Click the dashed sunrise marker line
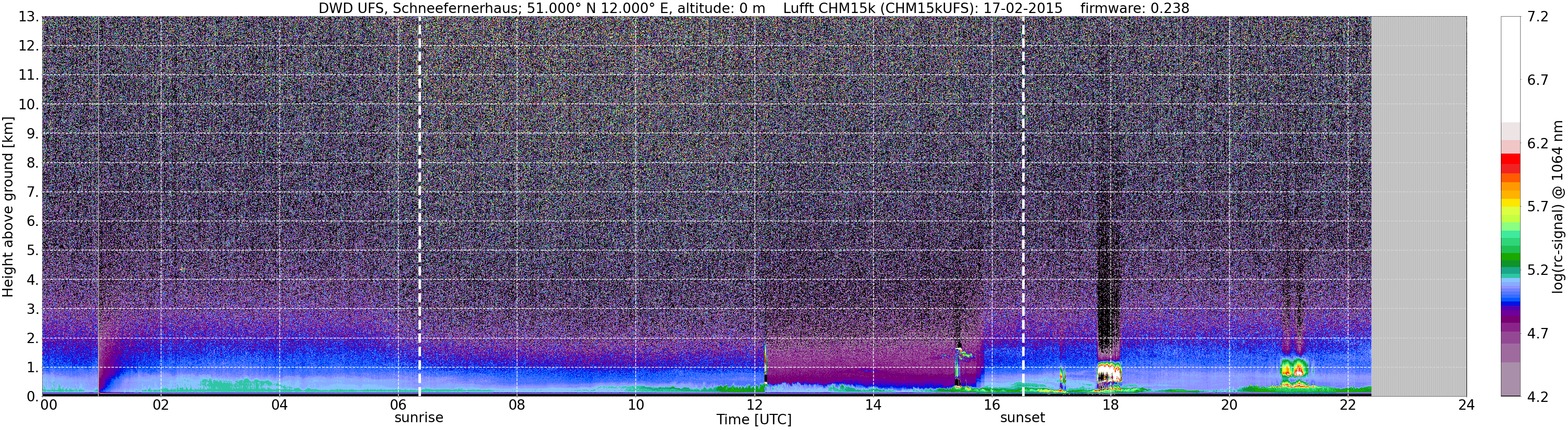1568x430 pixels. point(419,207)
